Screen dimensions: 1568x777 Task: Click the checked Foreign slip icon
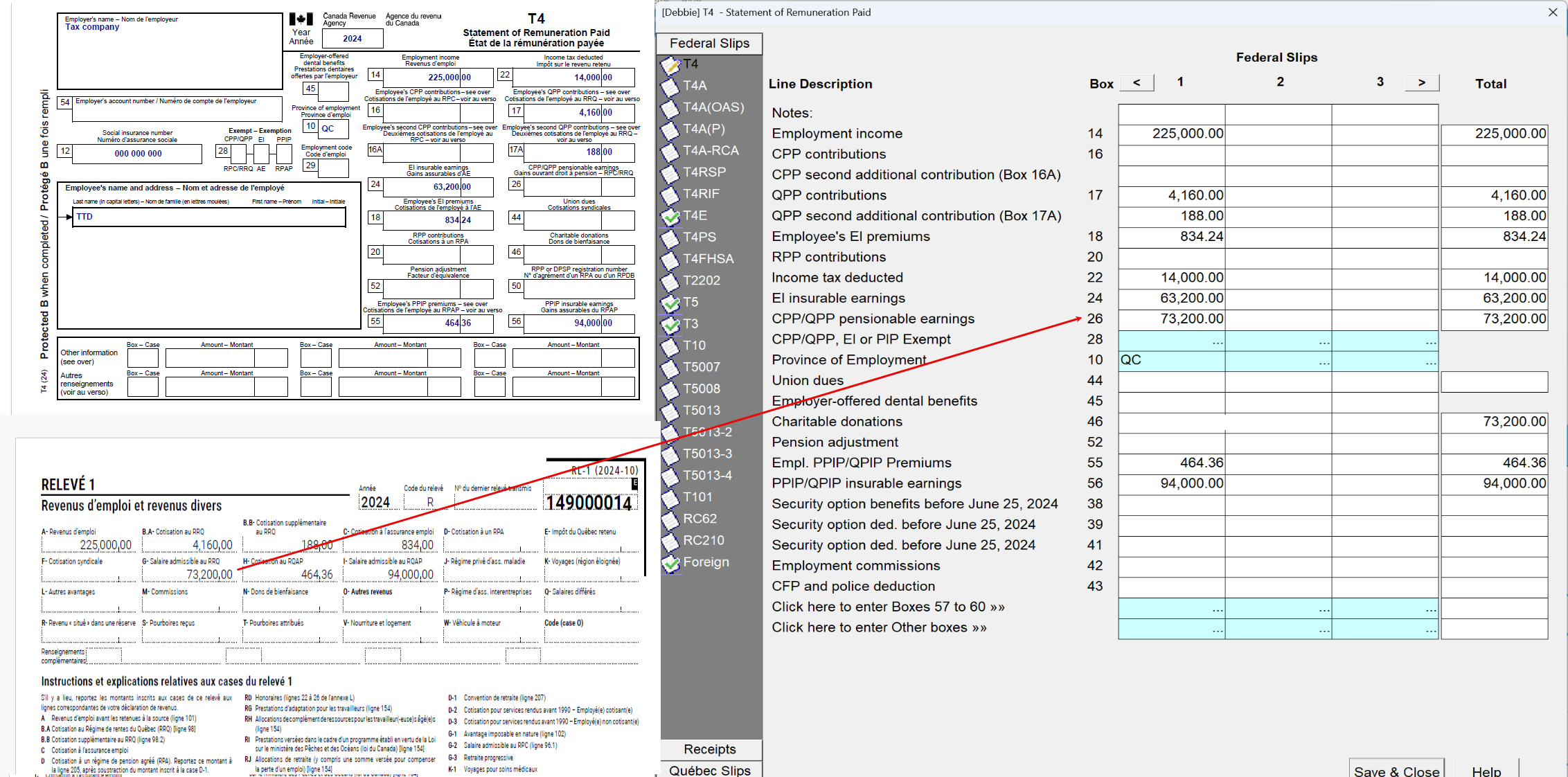(x=670, y=563)
